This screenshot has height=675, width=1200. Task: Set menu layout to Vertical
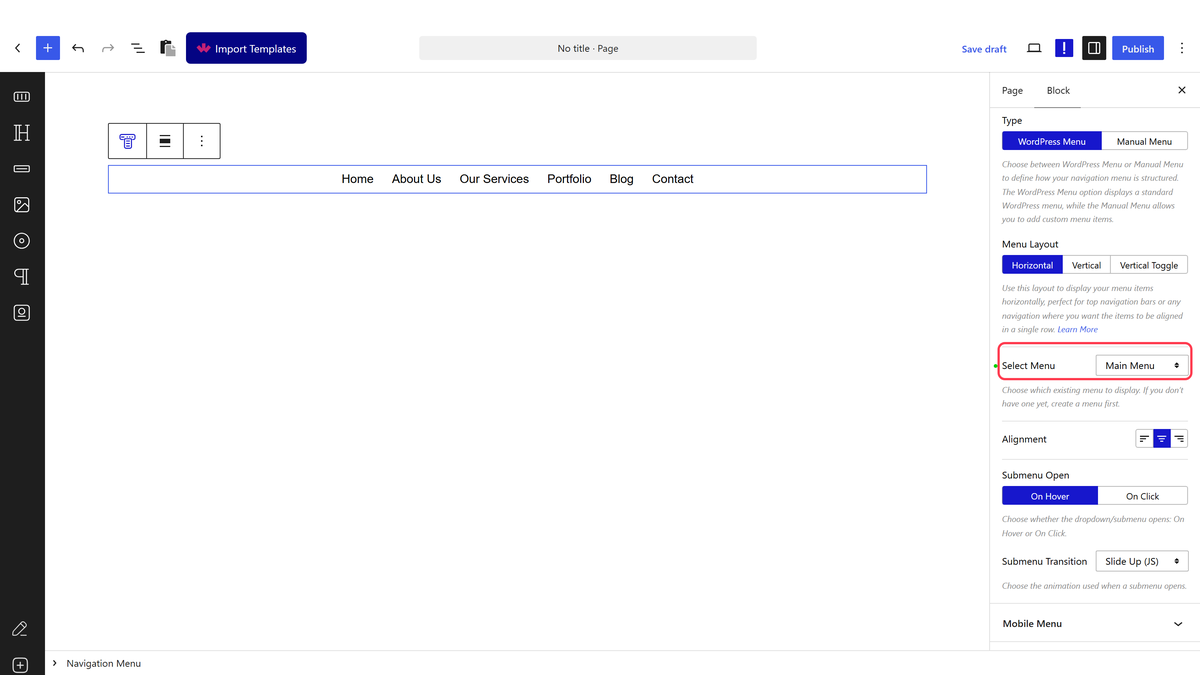click(1086, 265)
